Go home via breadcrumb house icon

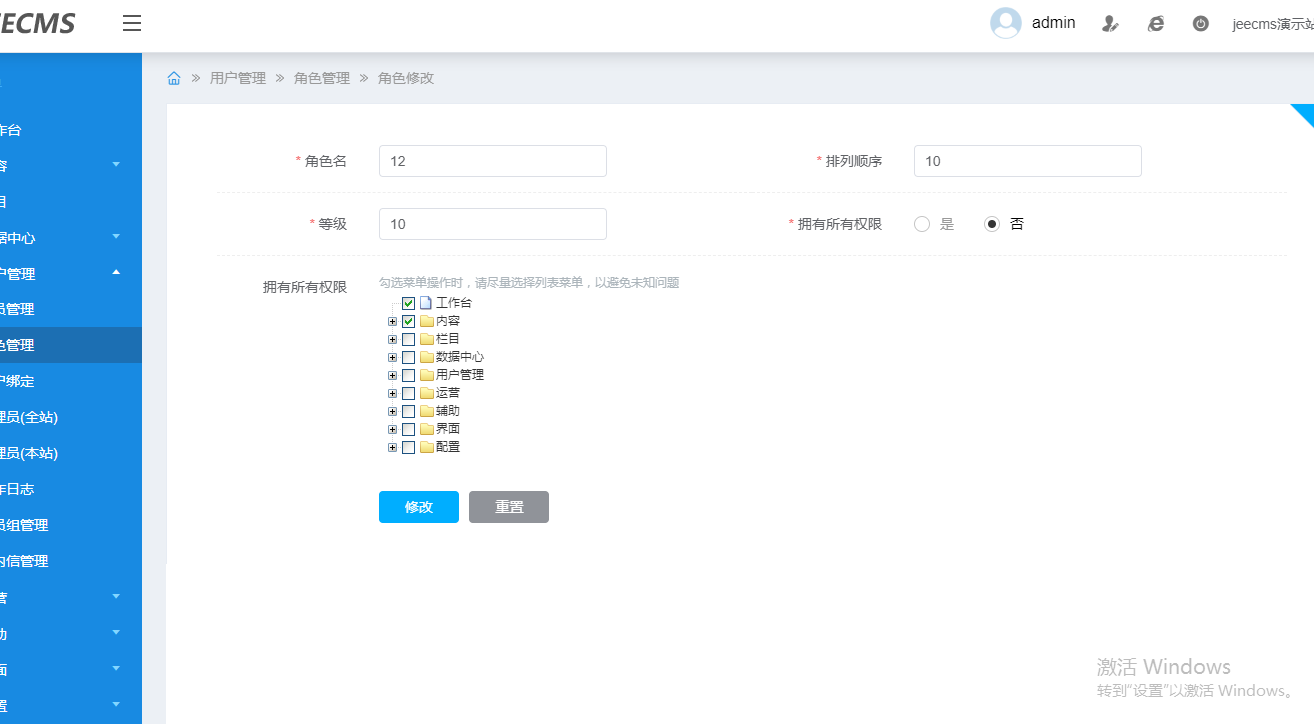click(x=174, y=78)
